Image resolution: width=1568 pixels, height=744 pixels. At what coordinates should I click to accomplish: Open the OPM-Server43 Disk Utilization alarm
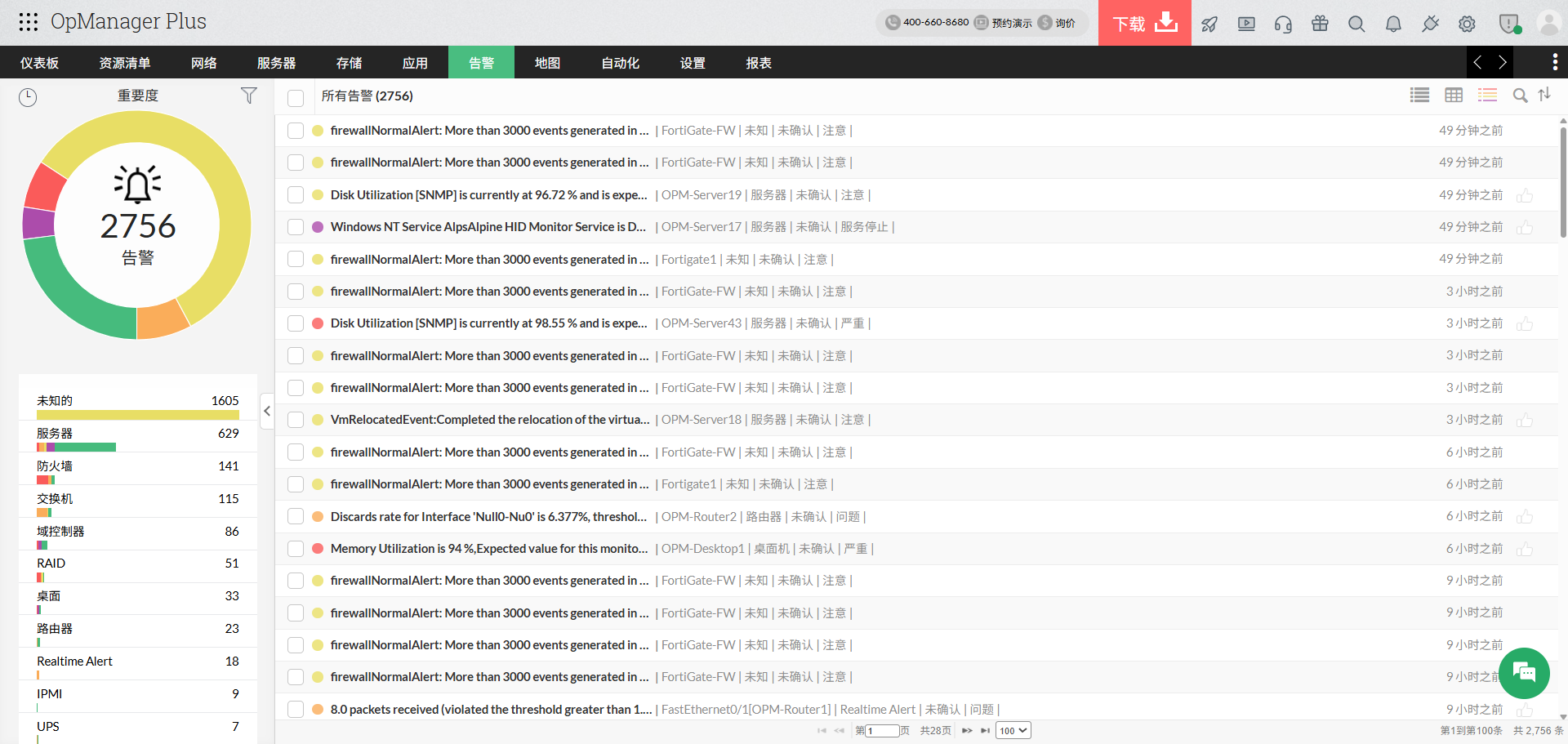tap(488, 323)
